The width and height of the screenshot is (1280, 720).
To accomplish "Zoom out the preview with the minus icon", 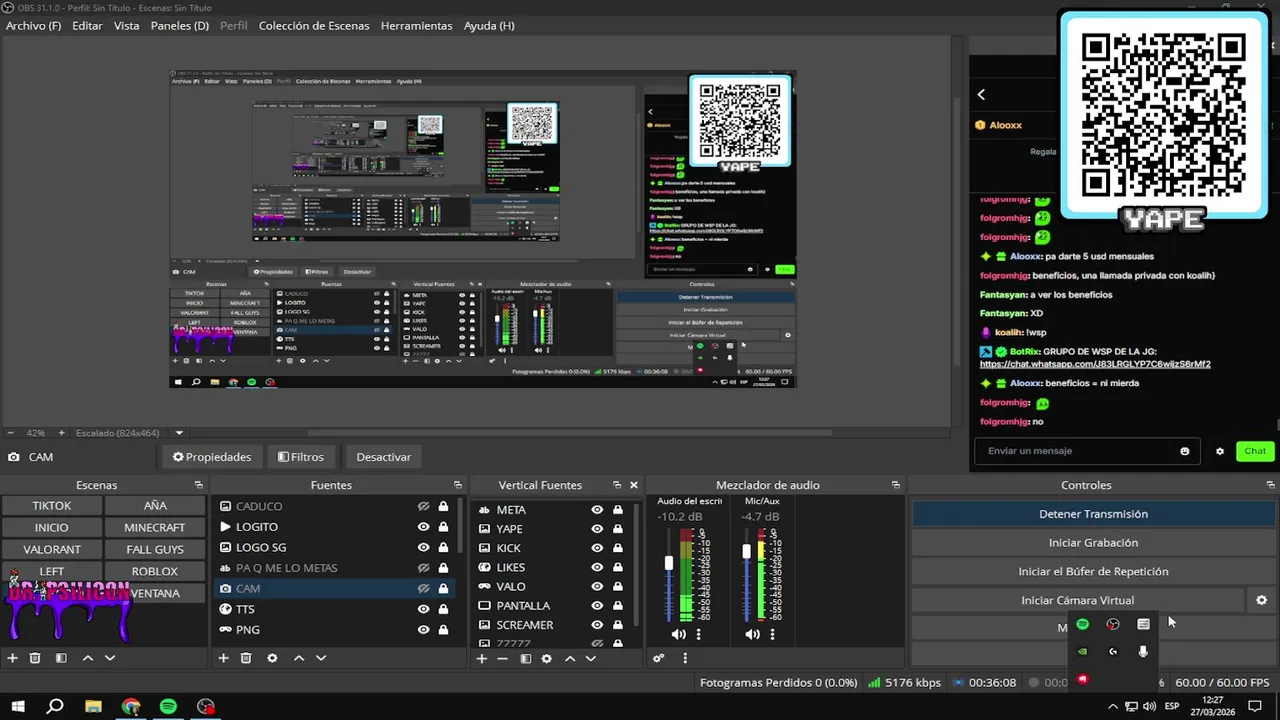I will point(11,433).
